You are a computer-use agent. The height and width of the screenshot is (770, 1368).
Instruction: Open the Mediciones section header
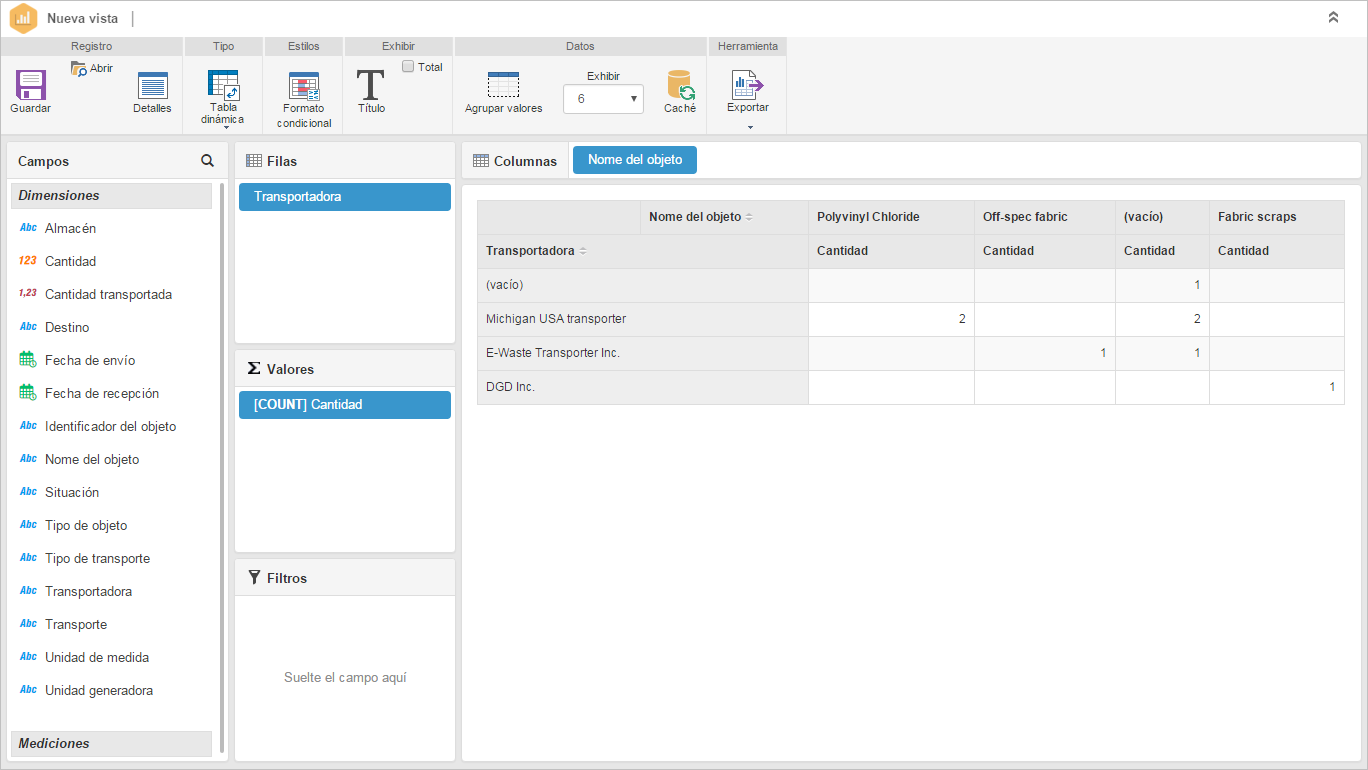[111, 743]
